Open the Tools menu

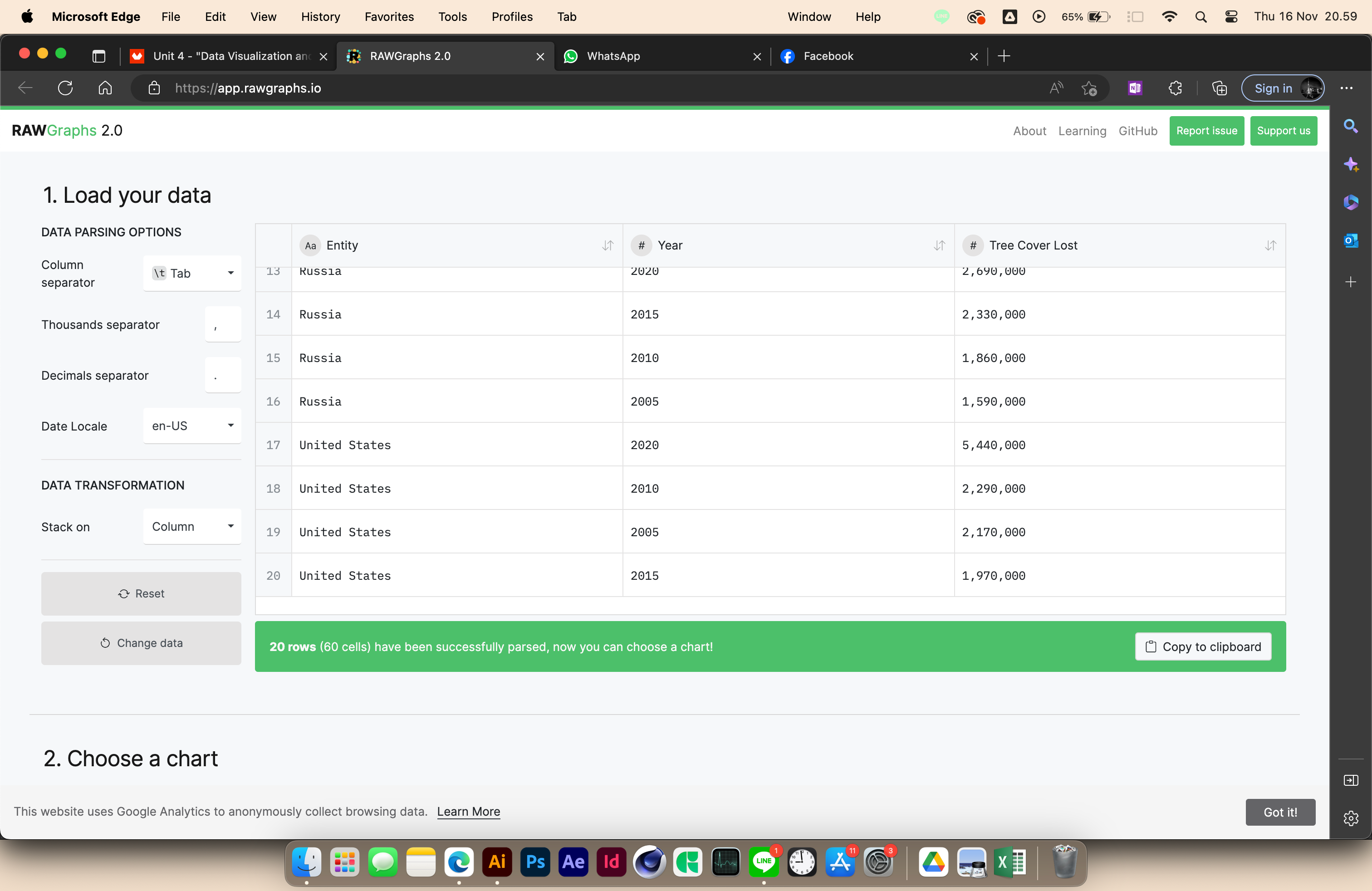pos(452,17)
